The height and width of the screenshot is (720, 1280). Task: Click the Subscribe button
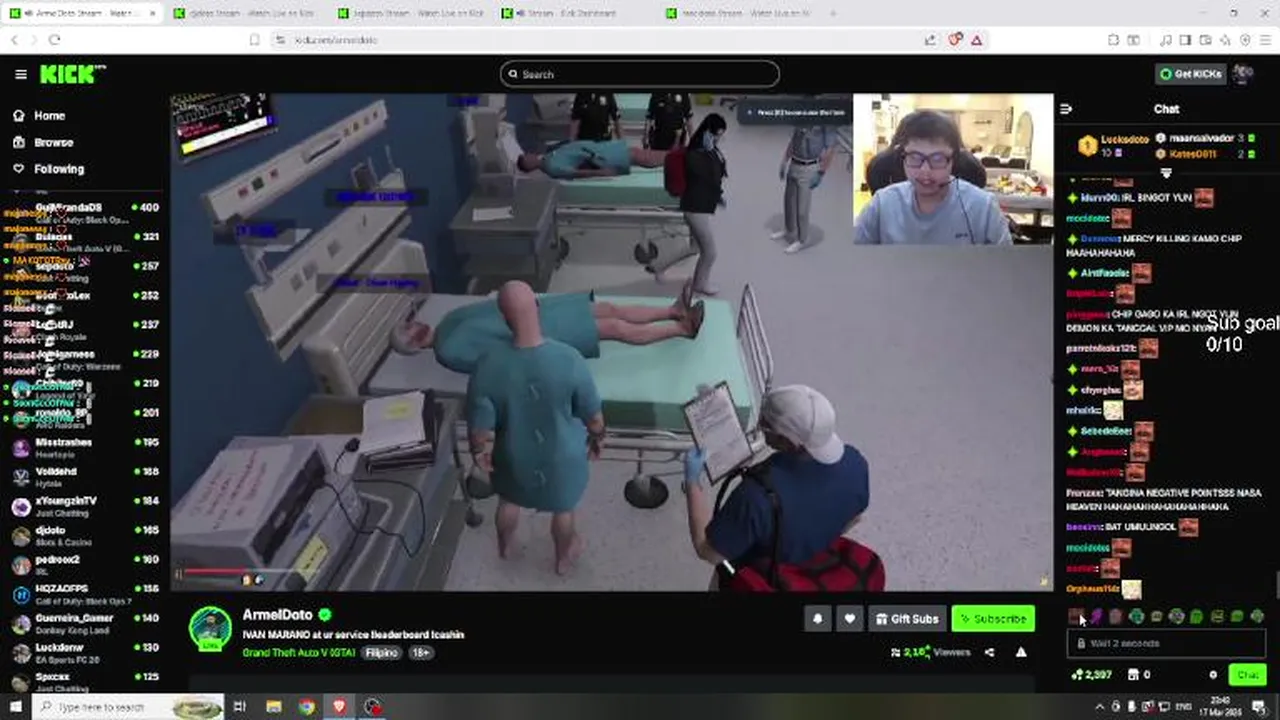tap(993, 619)
